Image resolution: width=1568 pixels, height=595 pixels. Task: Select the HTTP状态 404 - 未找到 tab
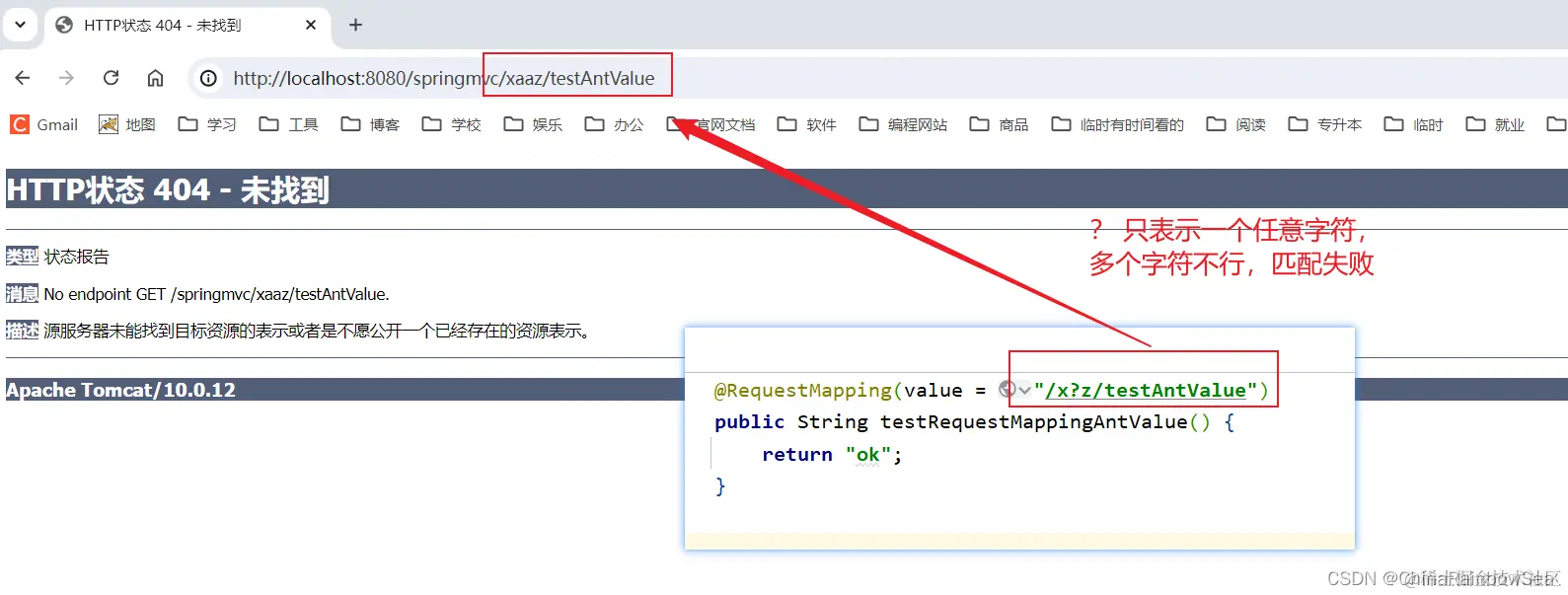(x=187, y=25)
